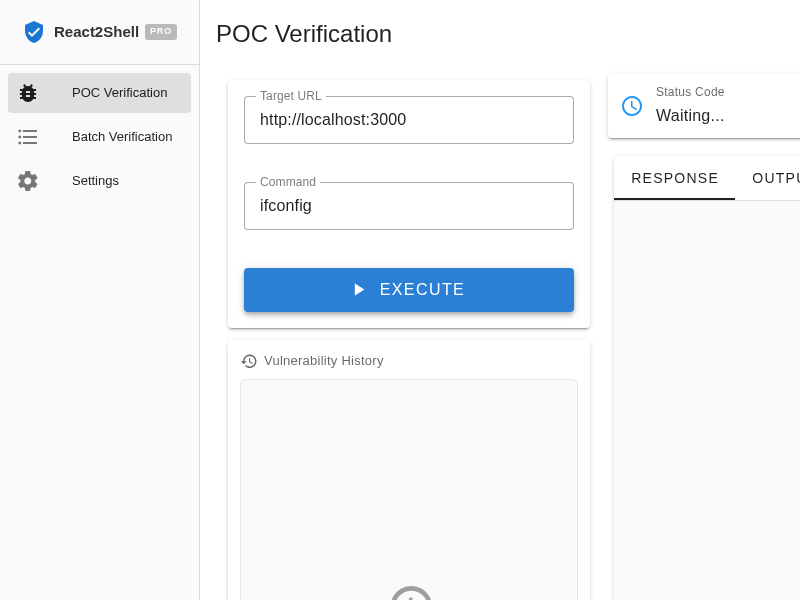The image size is (800, 600).
Task: Click the Status Code clock icon
Action: tap(632, 106)
